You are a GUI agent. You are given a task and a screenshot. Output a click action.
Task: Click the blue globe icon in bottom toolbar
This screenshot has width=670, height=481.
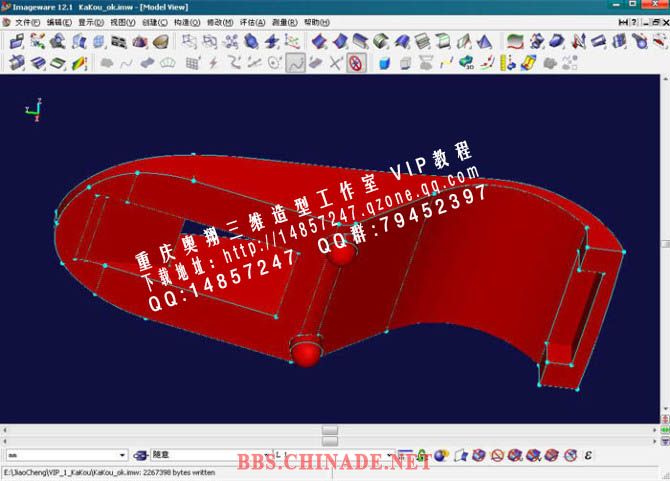pyautogui.click(x=441, y=455)
